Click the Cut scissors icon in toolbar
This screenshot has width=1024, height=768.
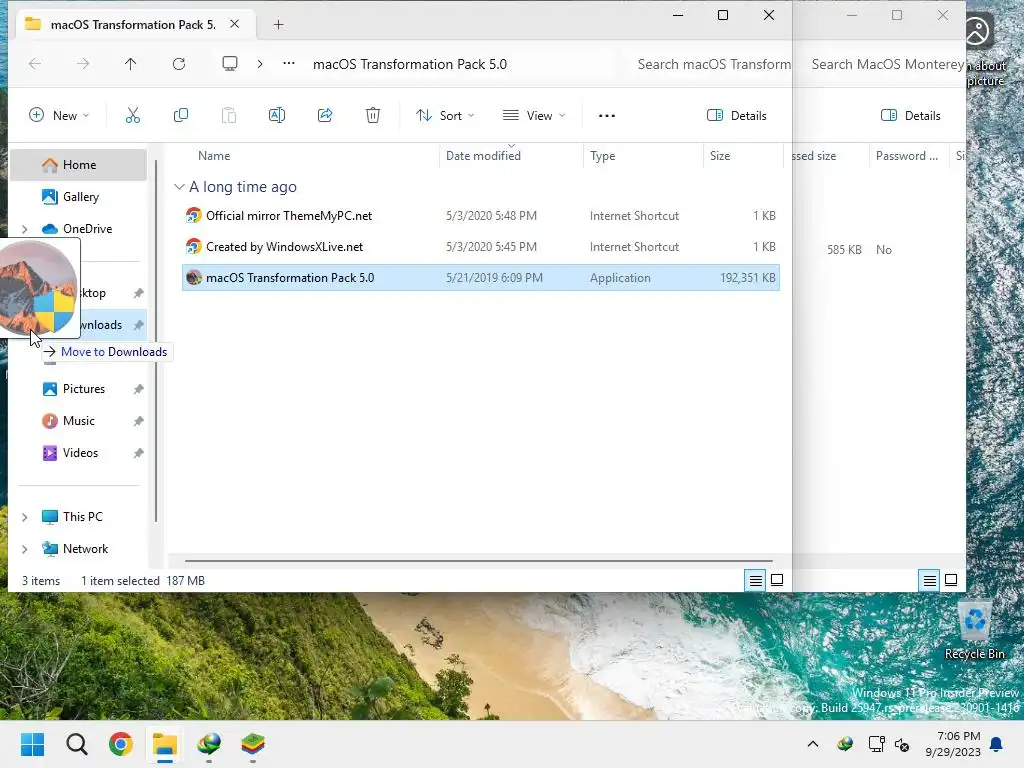coord(133,116)
